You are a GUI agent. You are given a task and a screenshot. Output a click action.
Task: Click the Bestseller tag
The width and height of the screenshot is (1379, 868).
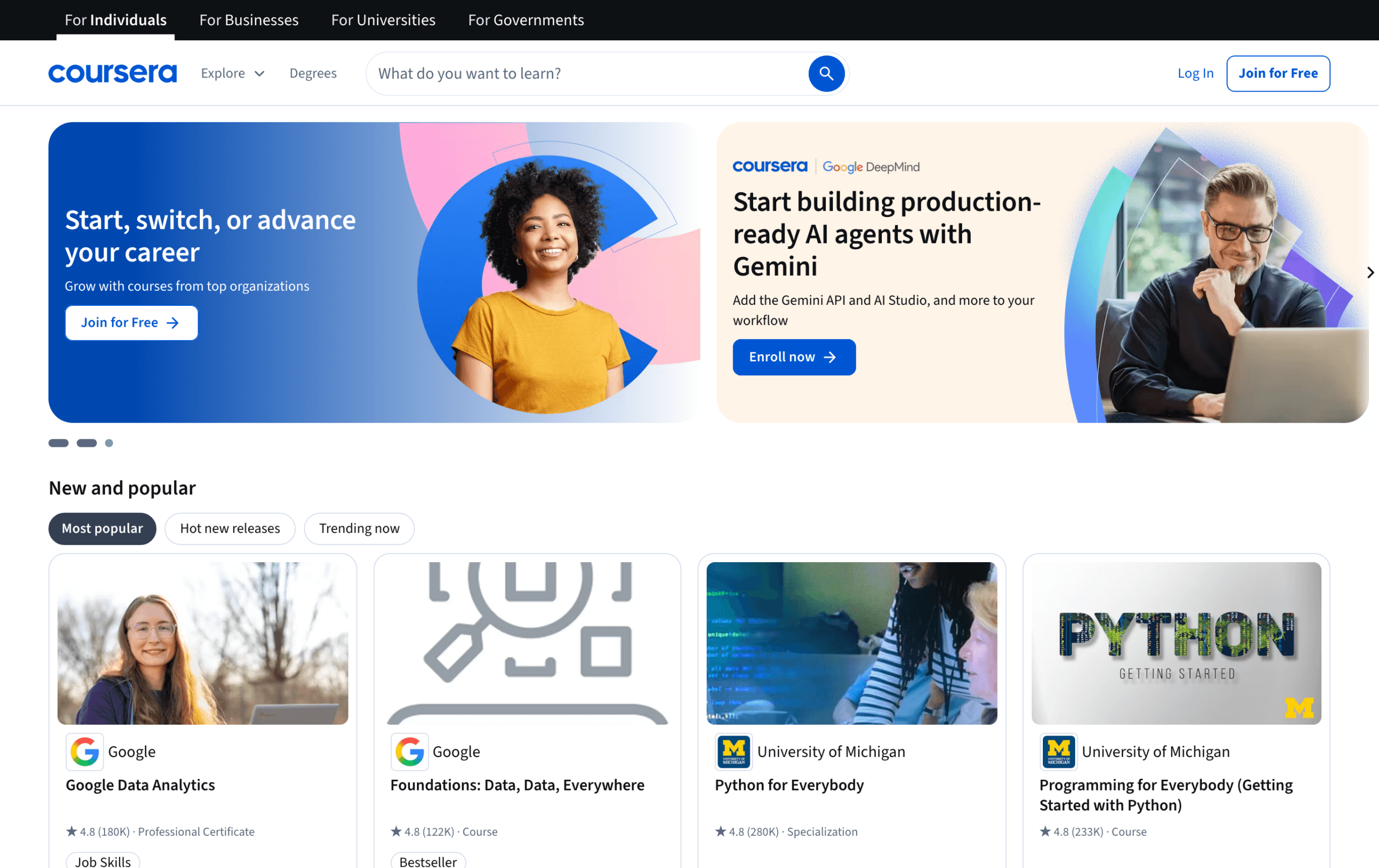(428, 860)
